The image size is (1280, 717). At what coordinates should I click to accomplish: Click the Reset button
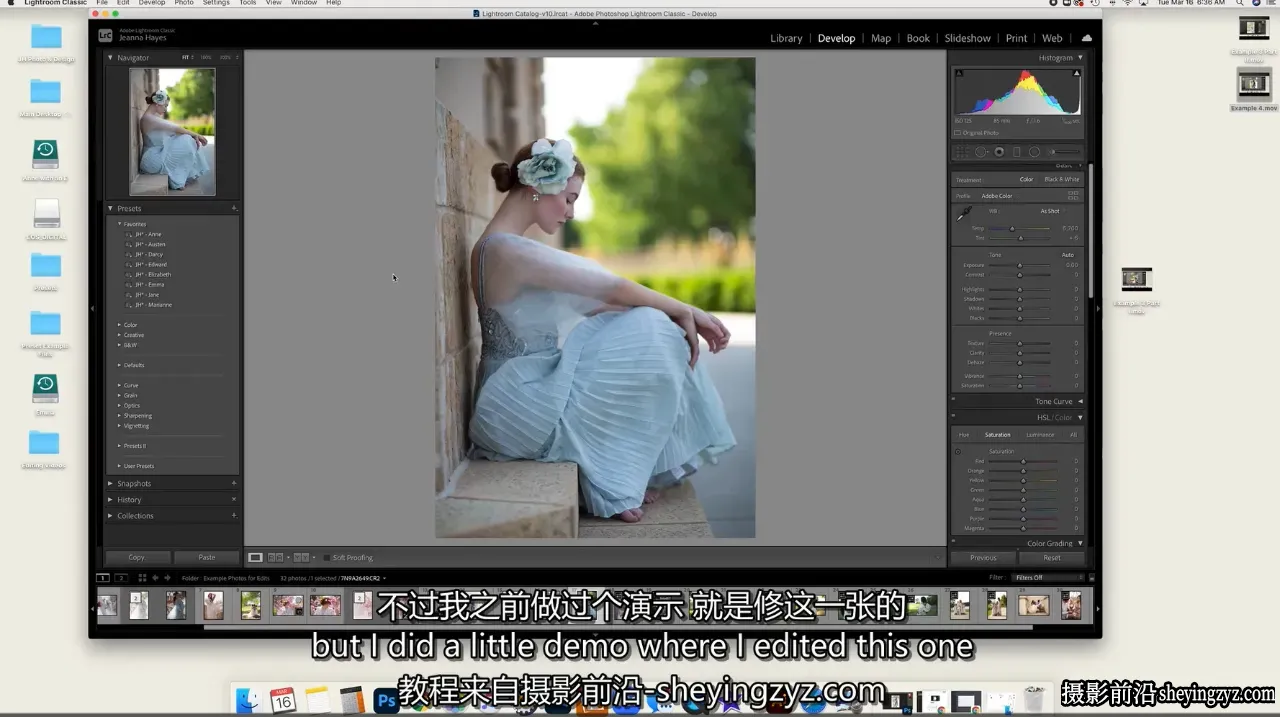1052,558
